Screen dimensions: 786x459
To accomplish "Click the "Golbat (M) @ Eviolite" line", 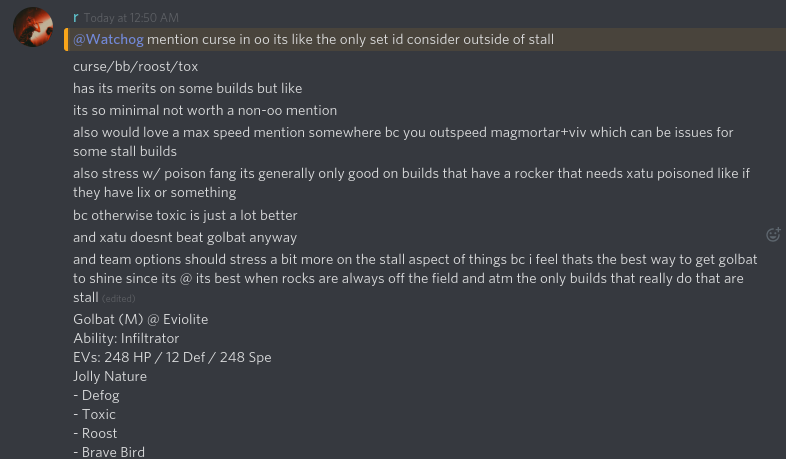I will tap(140, 319).
